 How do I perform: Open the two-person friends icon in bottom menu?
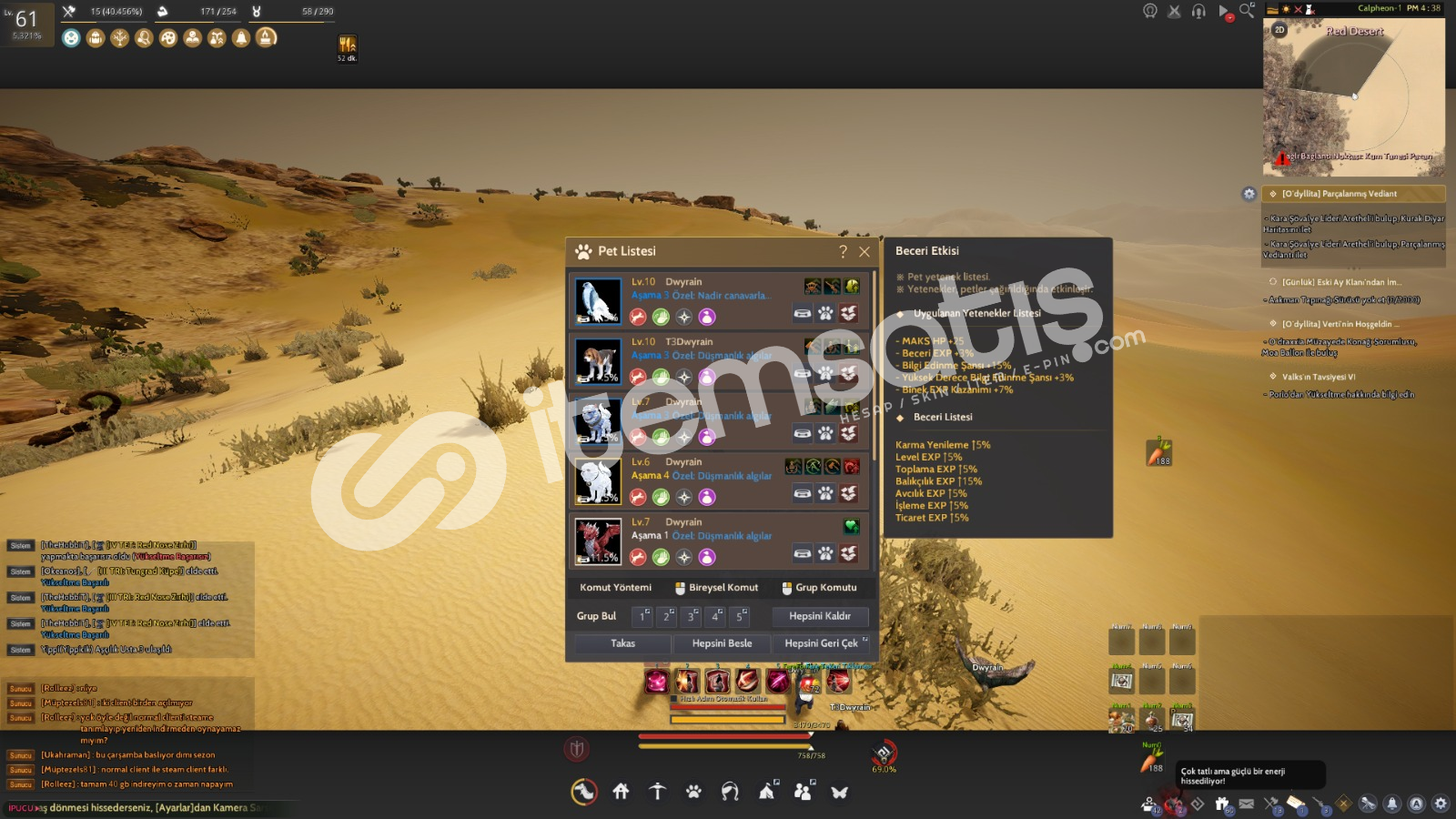pos(804,791)
